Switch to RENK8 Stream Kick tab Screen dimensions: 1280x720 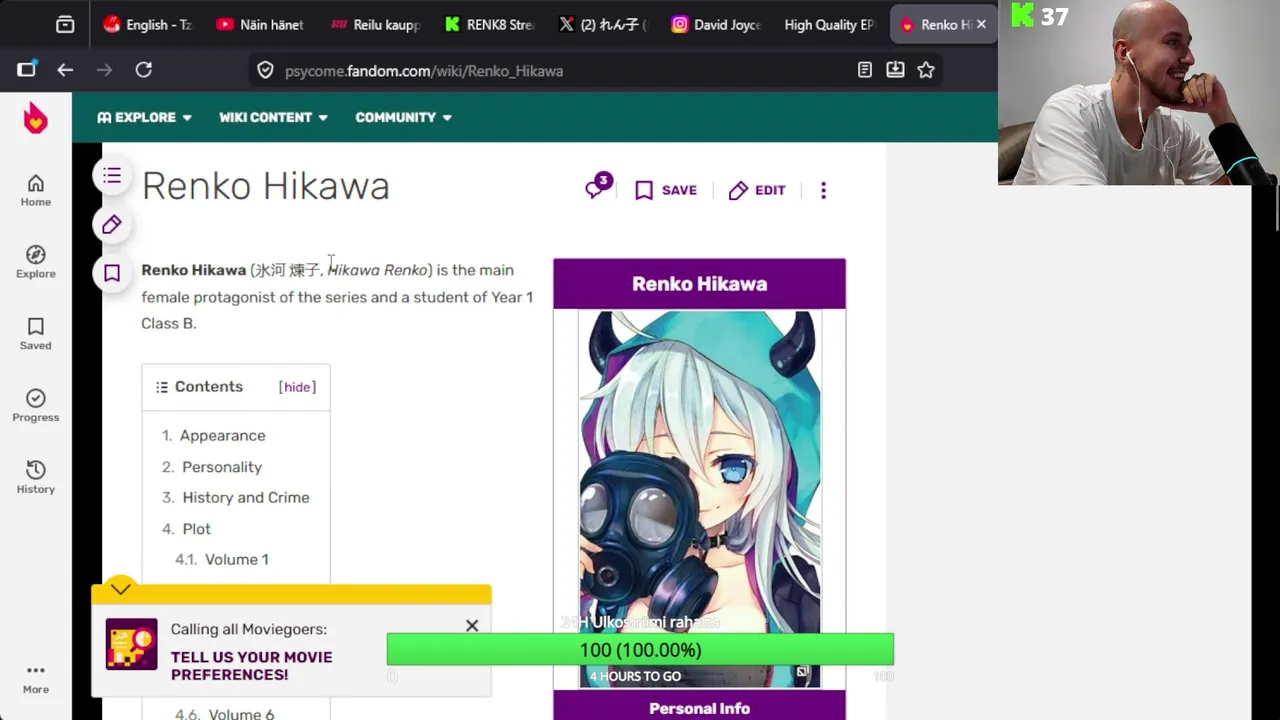(489, 25)
